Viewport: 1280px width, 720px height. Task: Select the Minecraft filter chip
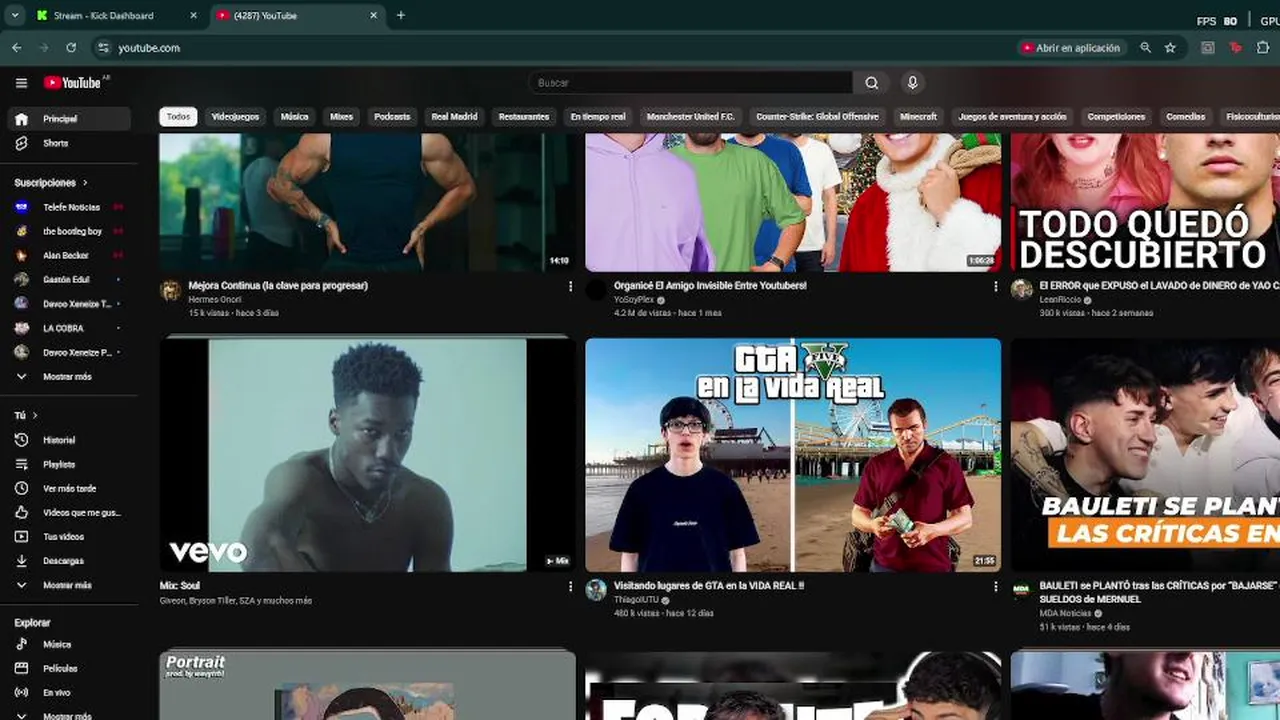tap(918, 117)
